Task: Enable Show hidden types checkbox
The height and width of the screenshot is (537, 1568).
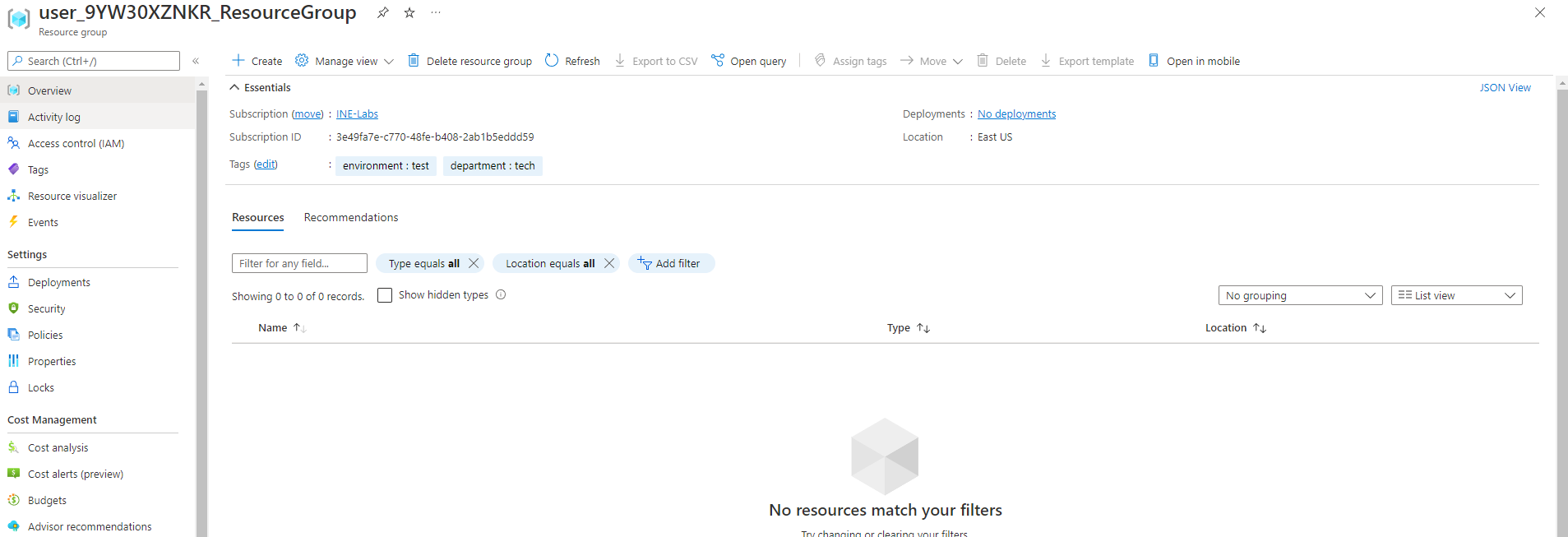Action: click(x=385, y=295)
